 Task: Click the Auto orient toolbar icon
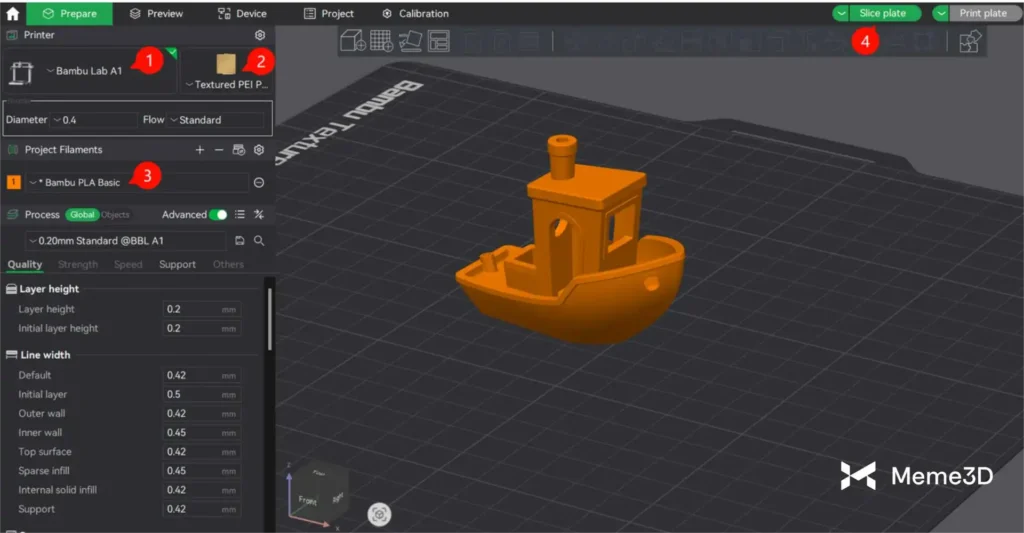point(410,41)
